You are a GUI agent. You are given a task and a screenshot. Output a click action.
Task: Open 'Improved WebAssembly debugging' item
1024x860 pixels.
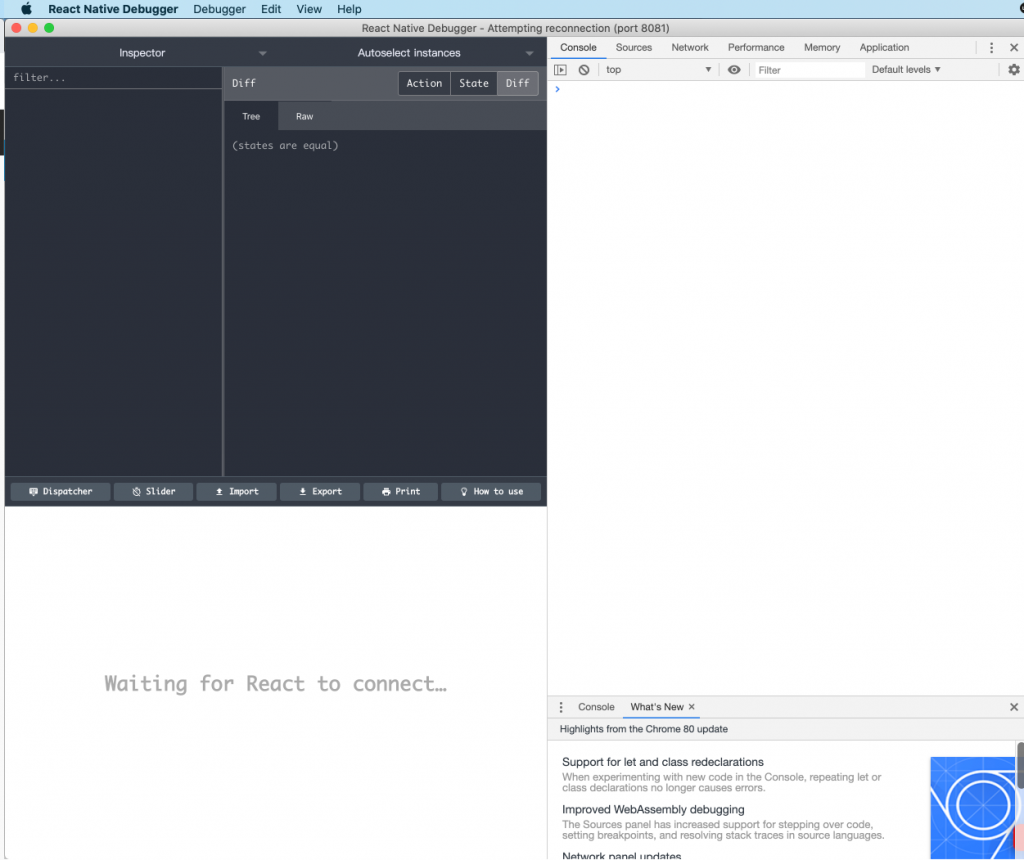[x=653, y=810]
